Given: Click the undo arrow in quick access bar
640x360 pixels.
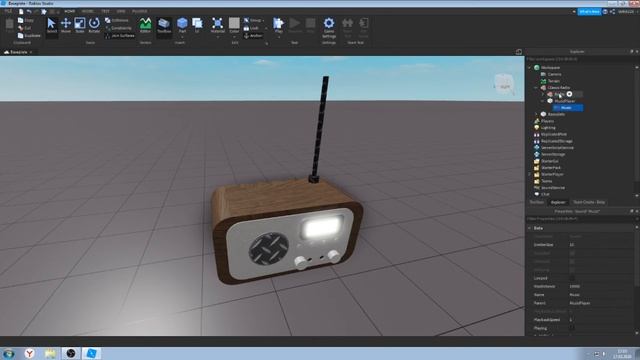Looking at the screenshot, I should (29, 11).
